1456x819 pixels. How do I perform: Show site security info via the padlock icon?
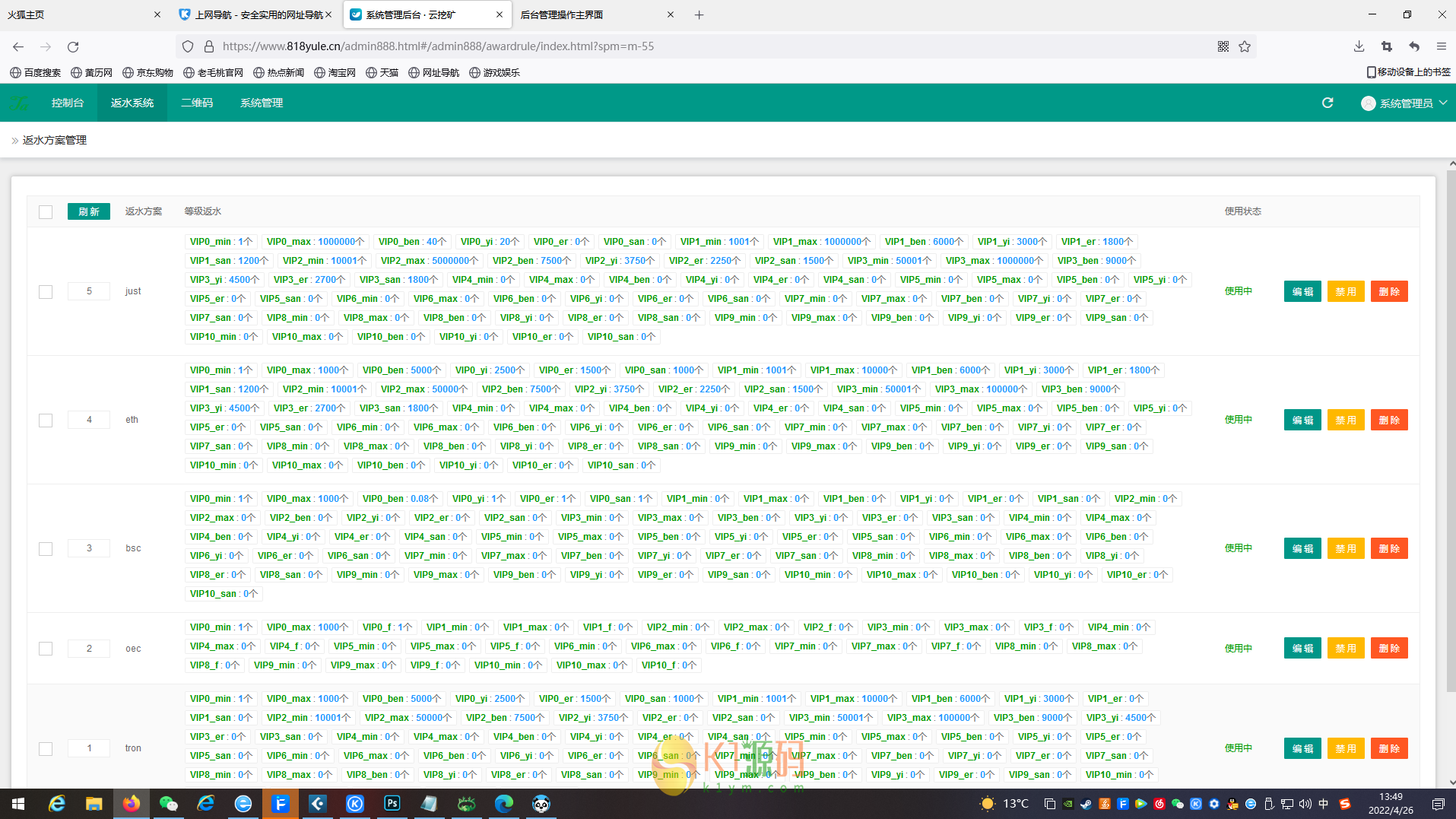click(x=209, y=46)
